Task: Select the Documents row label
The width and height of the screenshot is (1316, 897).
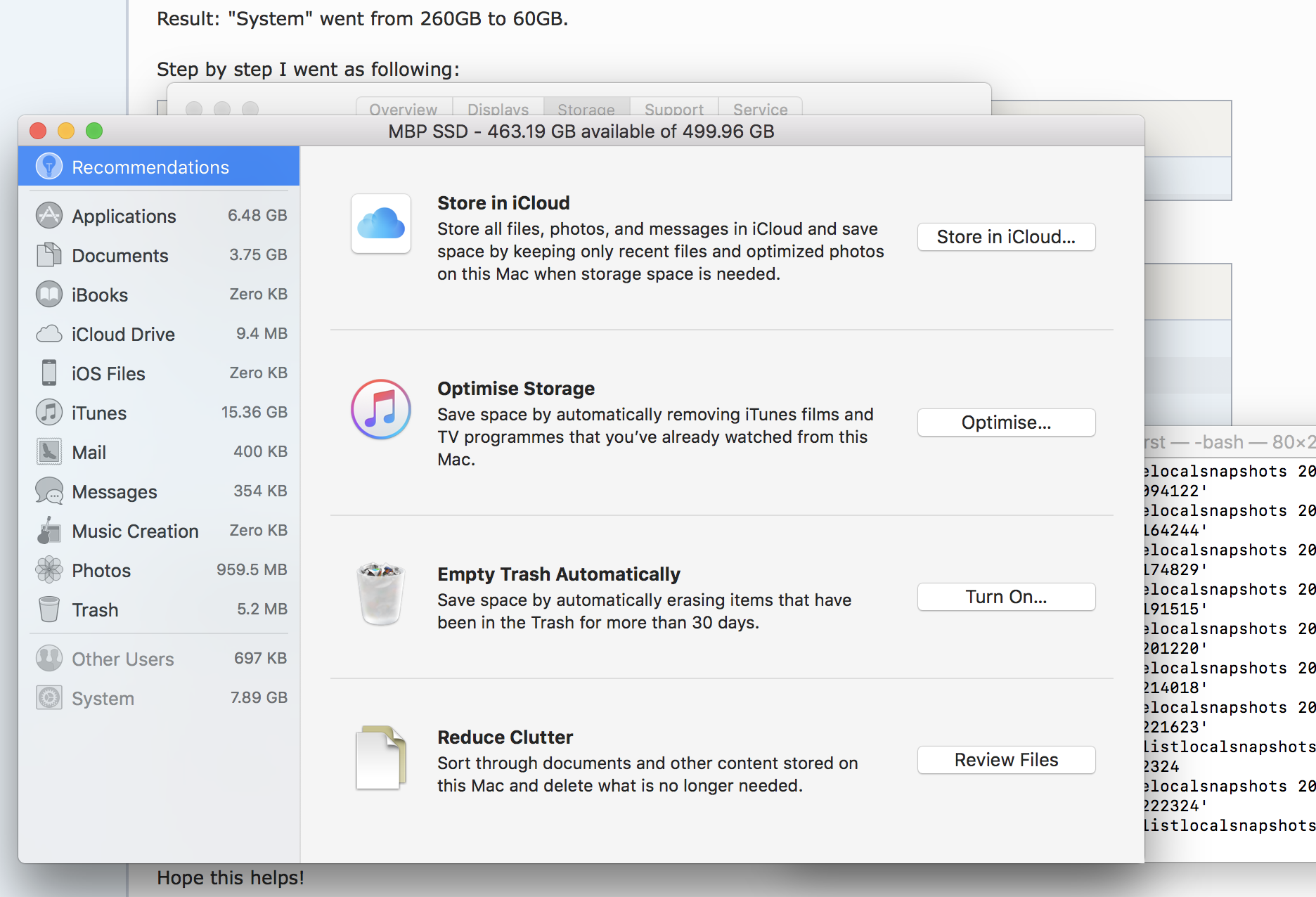Action: point(120,255)
